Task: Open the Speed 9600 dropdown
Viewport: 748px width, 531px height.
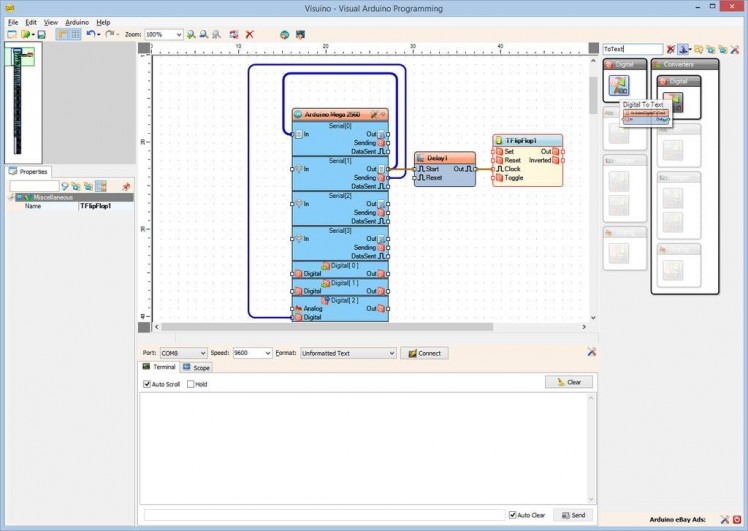Action: coord(266,353)
